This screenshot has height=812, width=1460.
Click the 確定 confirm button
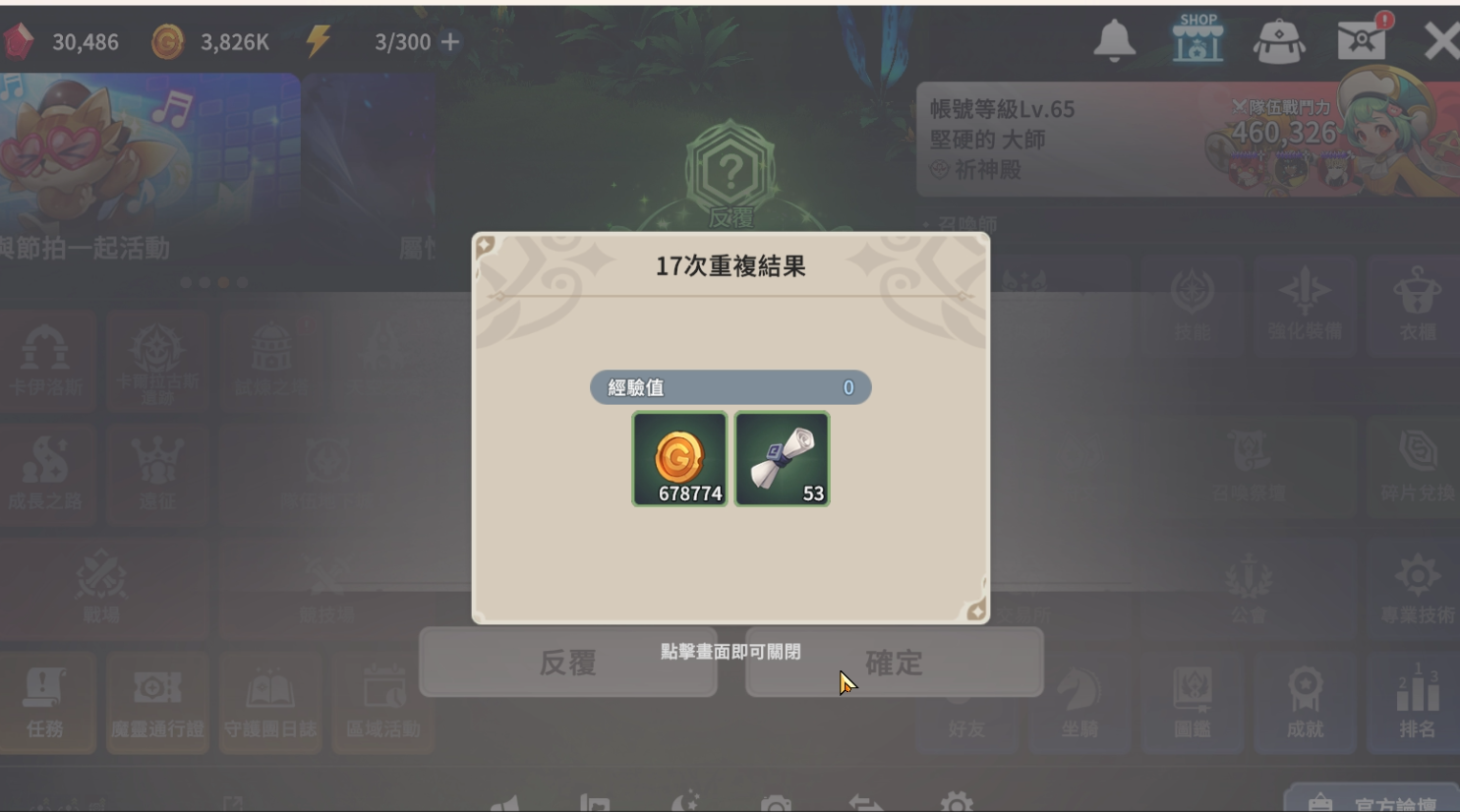pyautogui.click(x=894, y=663)
